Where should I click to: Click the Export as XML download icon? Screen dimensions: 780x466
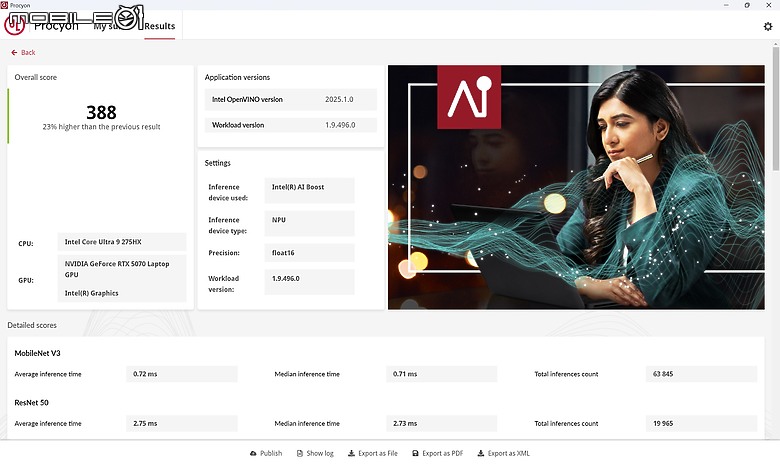481,453
